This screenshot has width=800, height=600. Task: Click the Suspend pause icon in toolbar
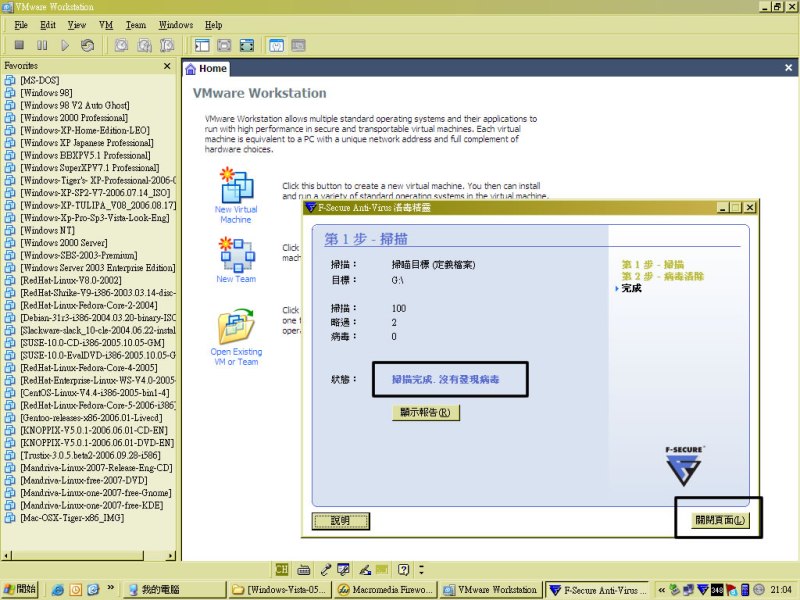click(x=42, y=45)
